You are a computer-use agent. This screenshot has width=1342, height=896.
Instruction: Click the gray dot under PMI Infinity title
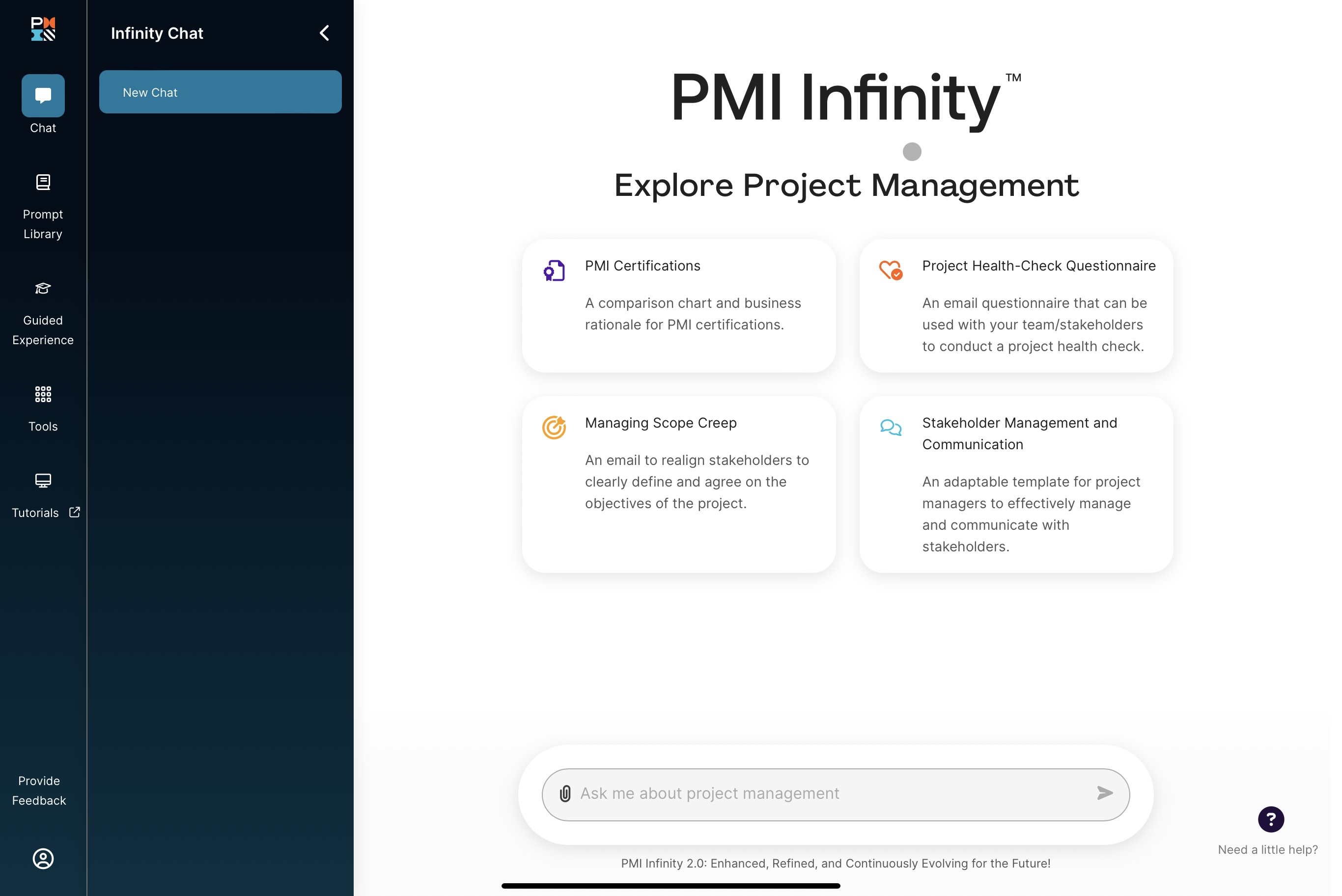point(912,152)
